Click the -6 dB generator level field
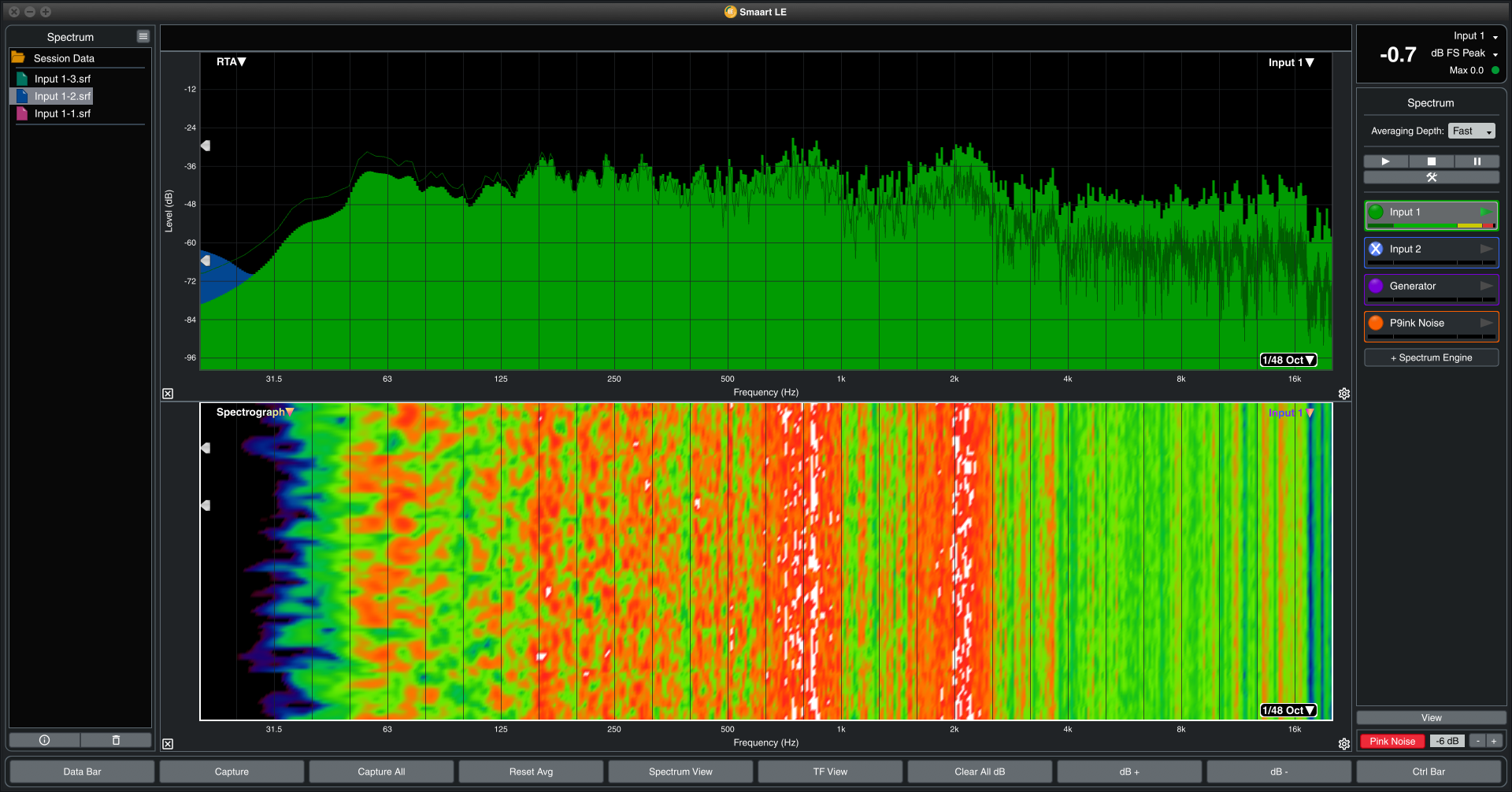The image size is (1512, 792). 1447,741
